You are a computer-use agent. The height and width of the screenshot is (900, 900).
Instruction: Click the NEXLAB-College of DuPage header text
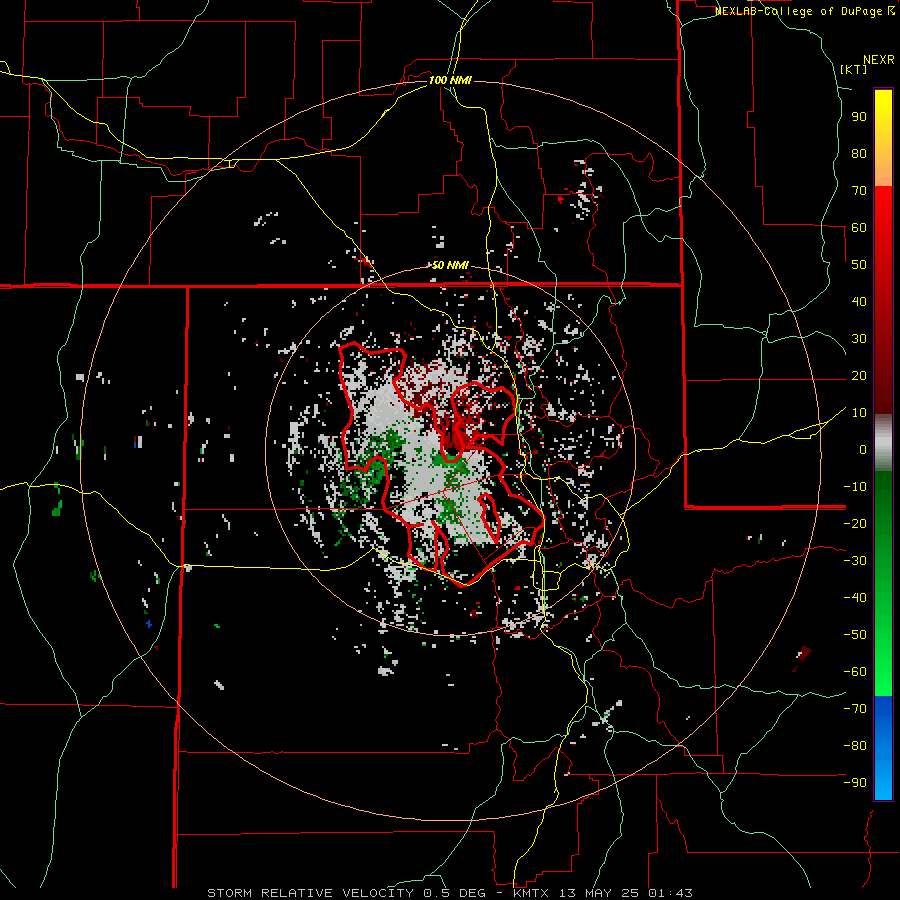pyautogui.click(x=804, y=11)
